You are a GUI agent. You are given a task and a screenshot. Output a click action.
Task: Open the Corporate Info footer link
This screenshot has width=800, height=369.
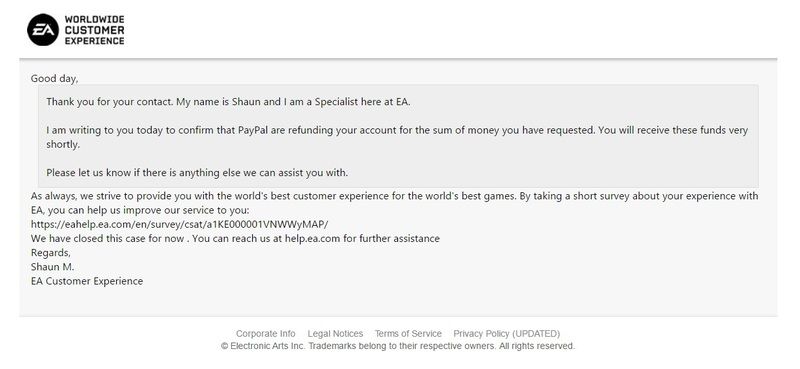click(x=265, y=333)
